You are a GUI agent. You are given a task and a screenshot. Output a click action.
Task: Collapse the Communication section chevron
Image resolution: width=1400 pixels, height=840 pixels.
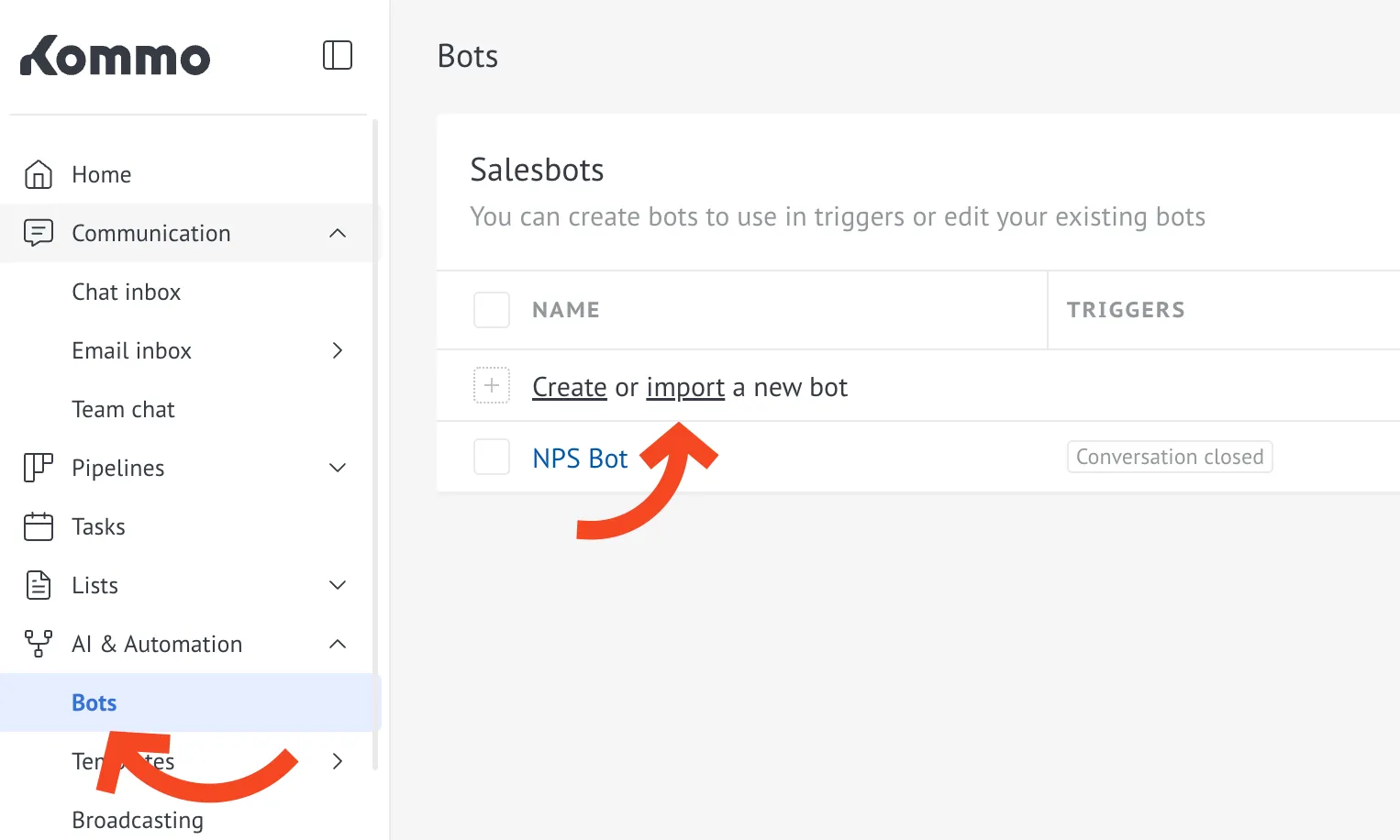(338, 233)
